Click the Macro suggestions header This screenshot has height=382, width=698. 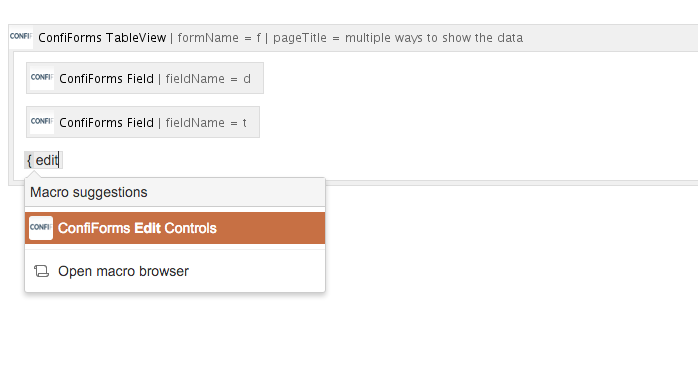point(175,192)
